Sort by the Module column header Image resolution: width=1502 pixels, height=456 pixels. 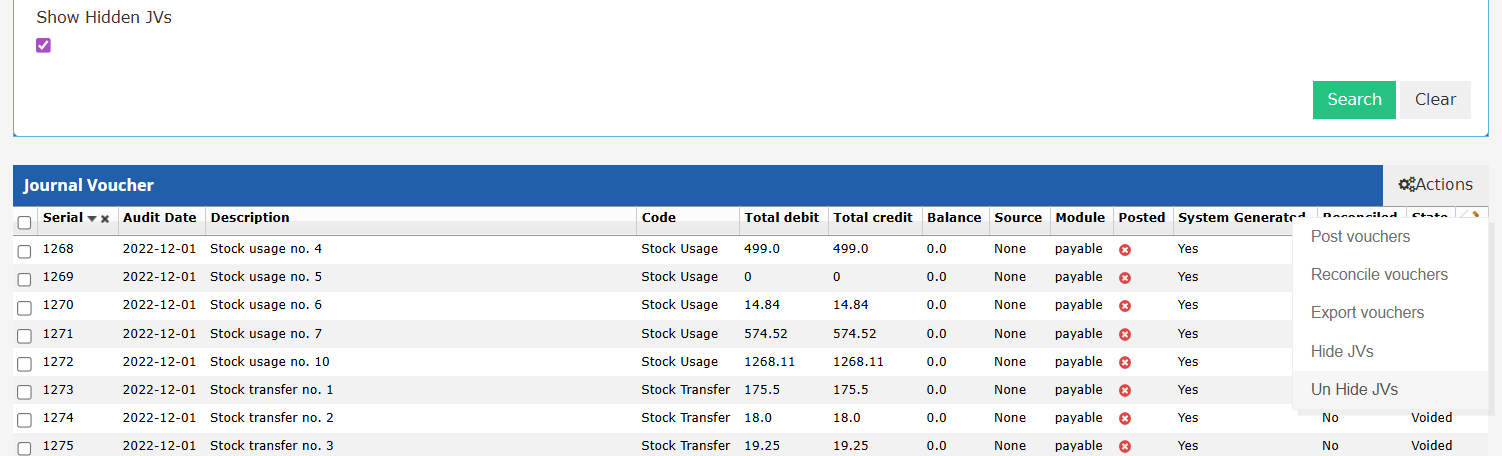[x=1080, y=217]
